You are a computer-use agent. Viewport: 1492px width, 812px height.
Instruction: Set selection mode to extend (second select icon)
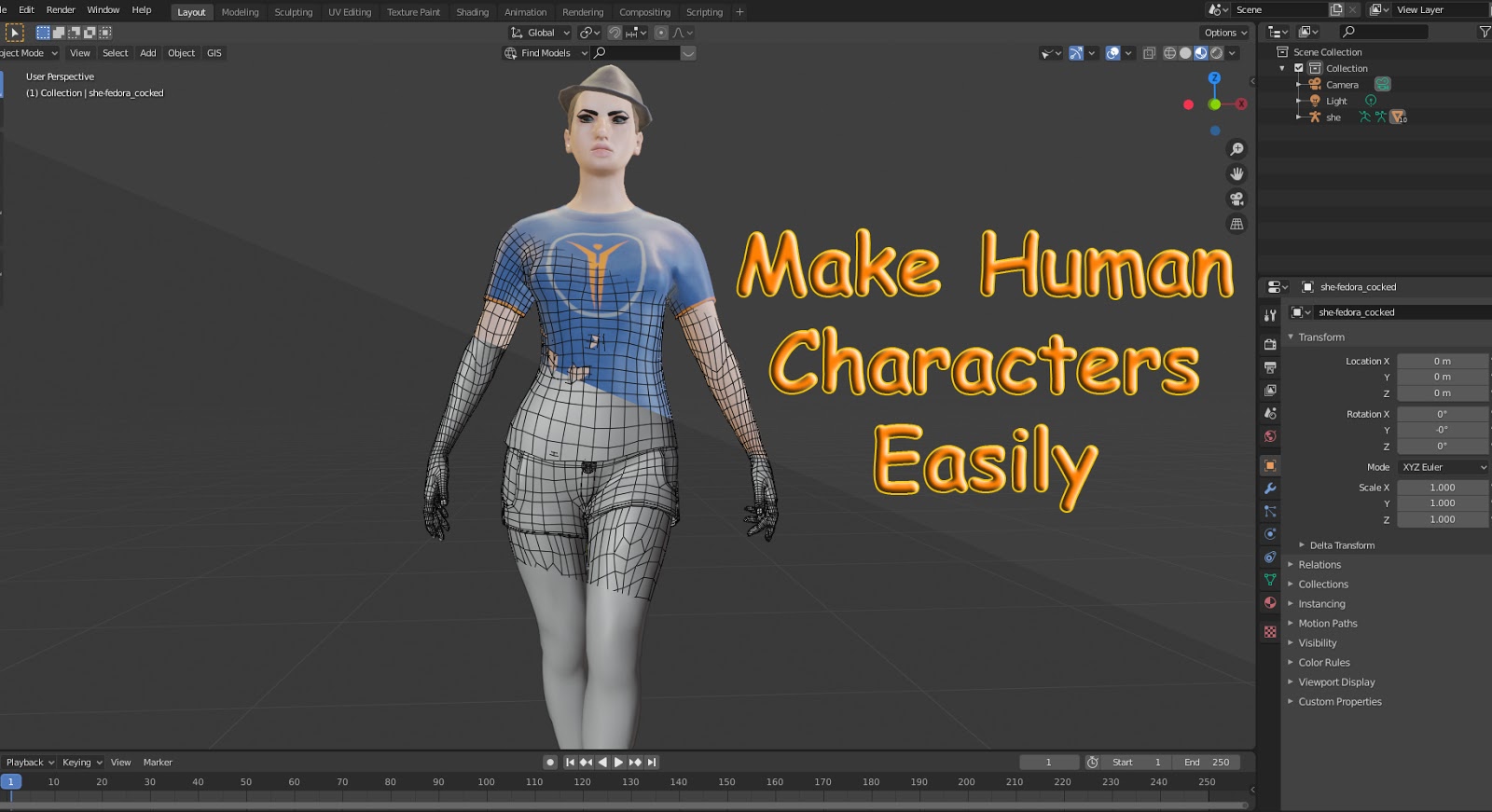[58, 33]
